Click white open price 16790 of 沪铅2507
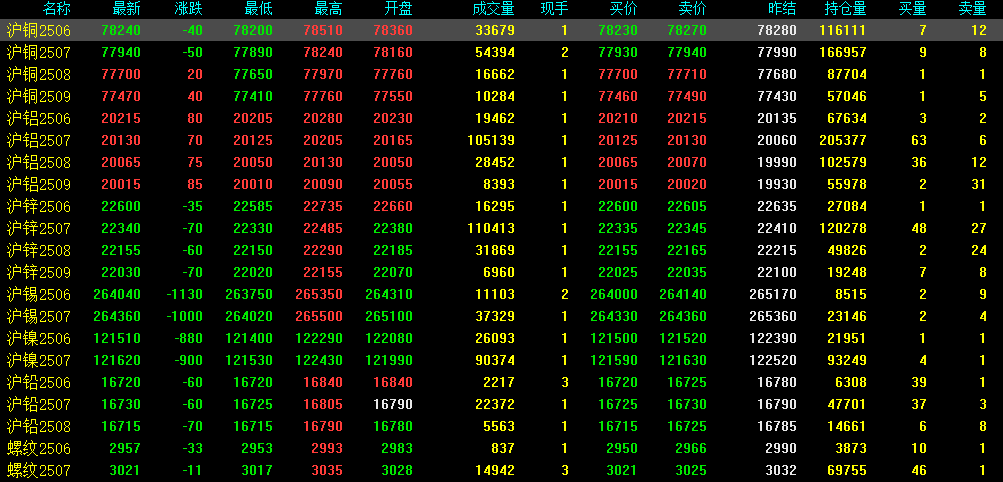 coord(393,405)
